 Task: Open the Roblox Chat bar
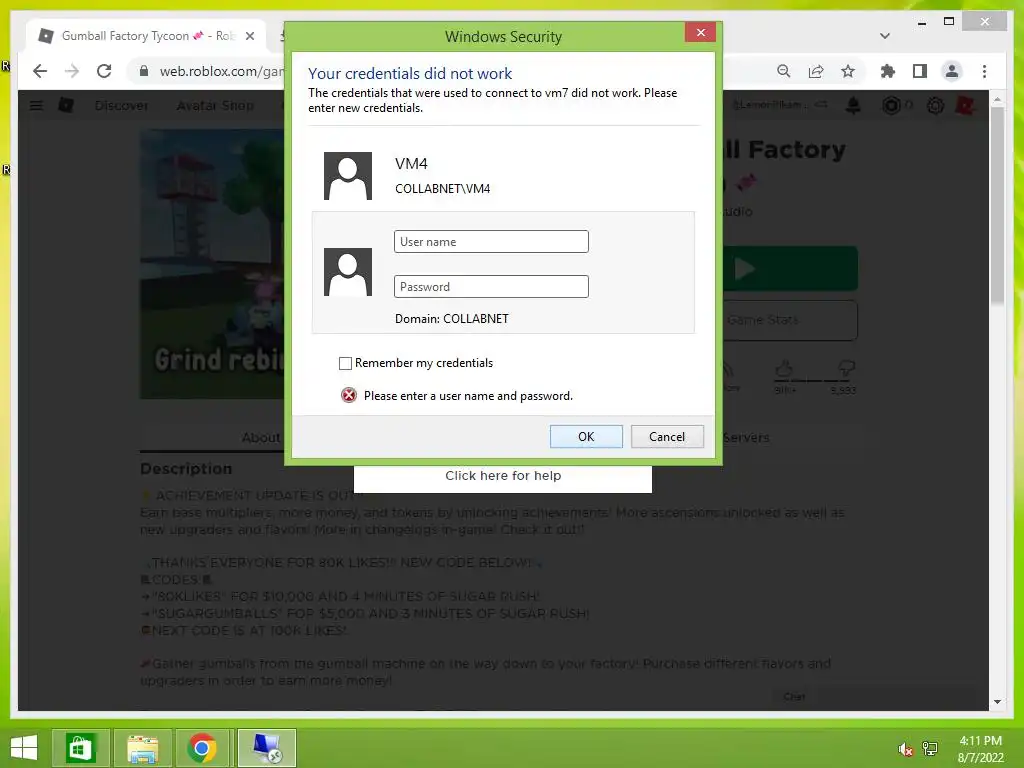pos(794,697)
